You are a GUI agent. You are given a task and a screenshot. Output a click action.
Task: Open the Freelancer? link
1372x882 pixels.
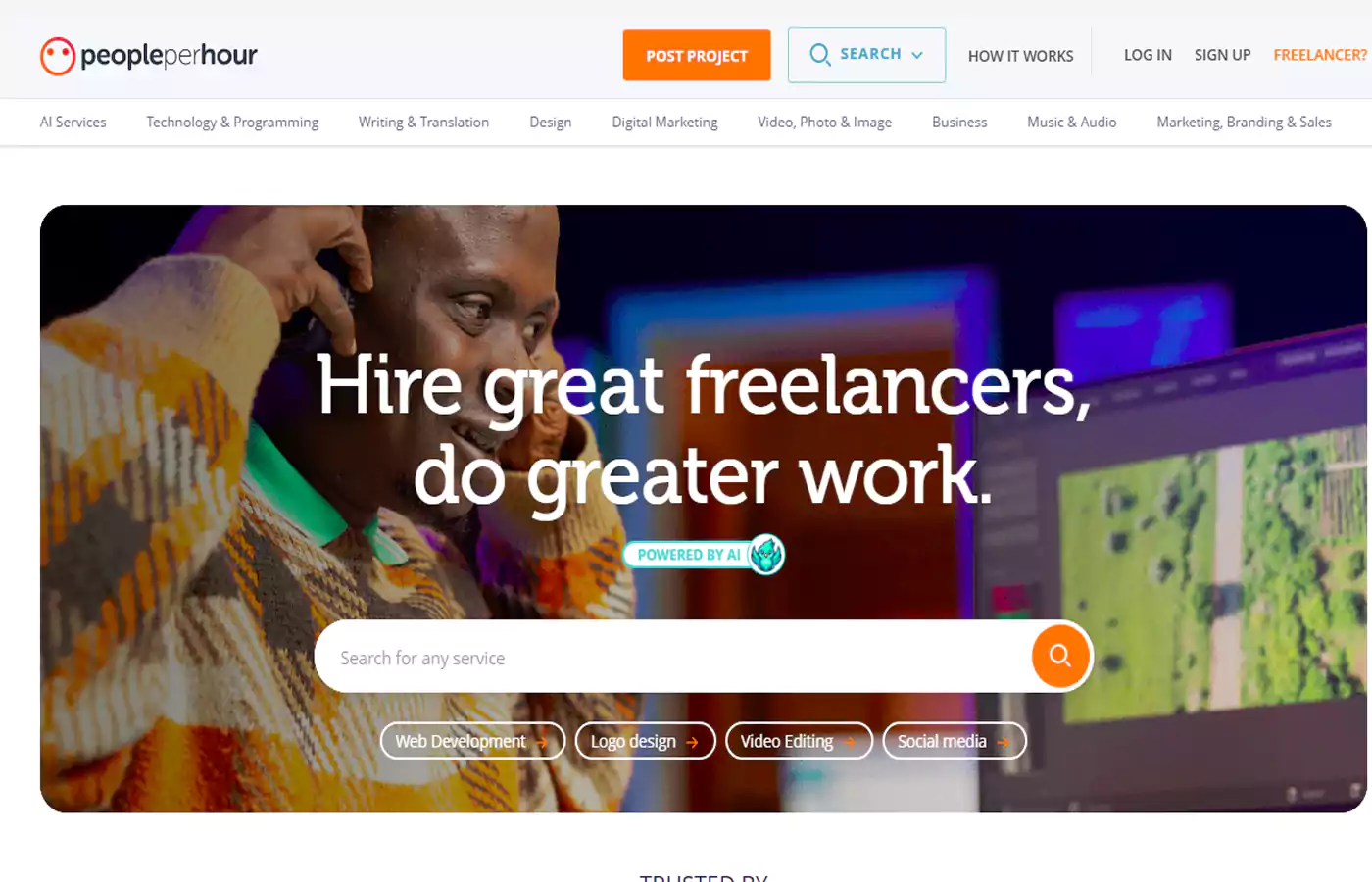coord(1320,55)
